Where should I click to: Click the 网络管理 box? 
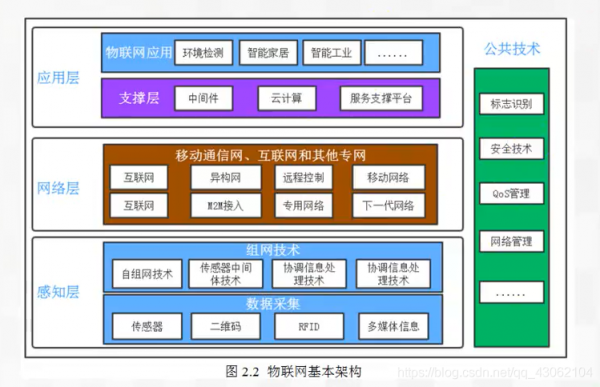[x=512, y=241]
